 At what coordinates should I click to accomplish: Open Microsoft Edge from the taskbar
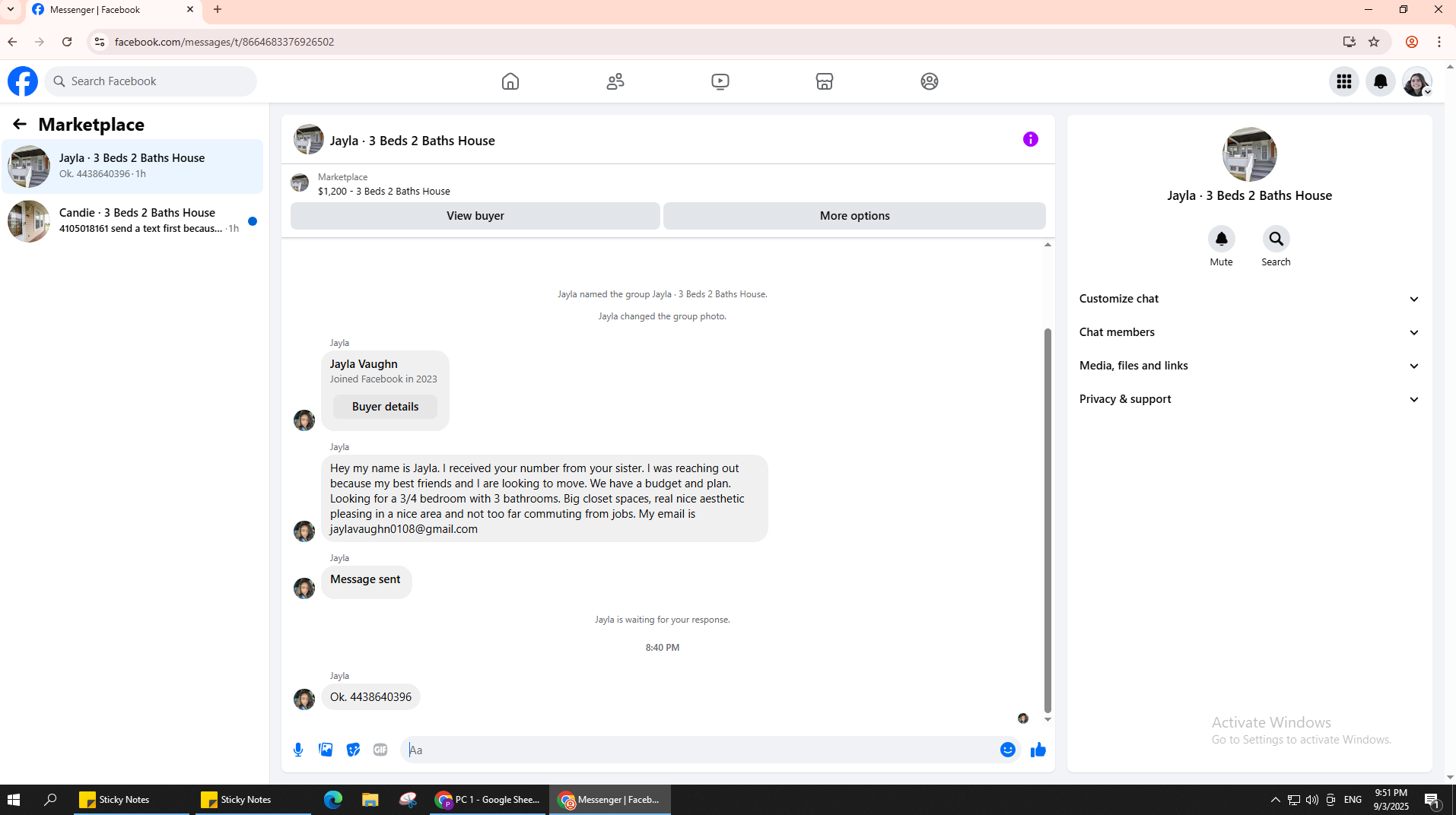[x=333, y=800]
